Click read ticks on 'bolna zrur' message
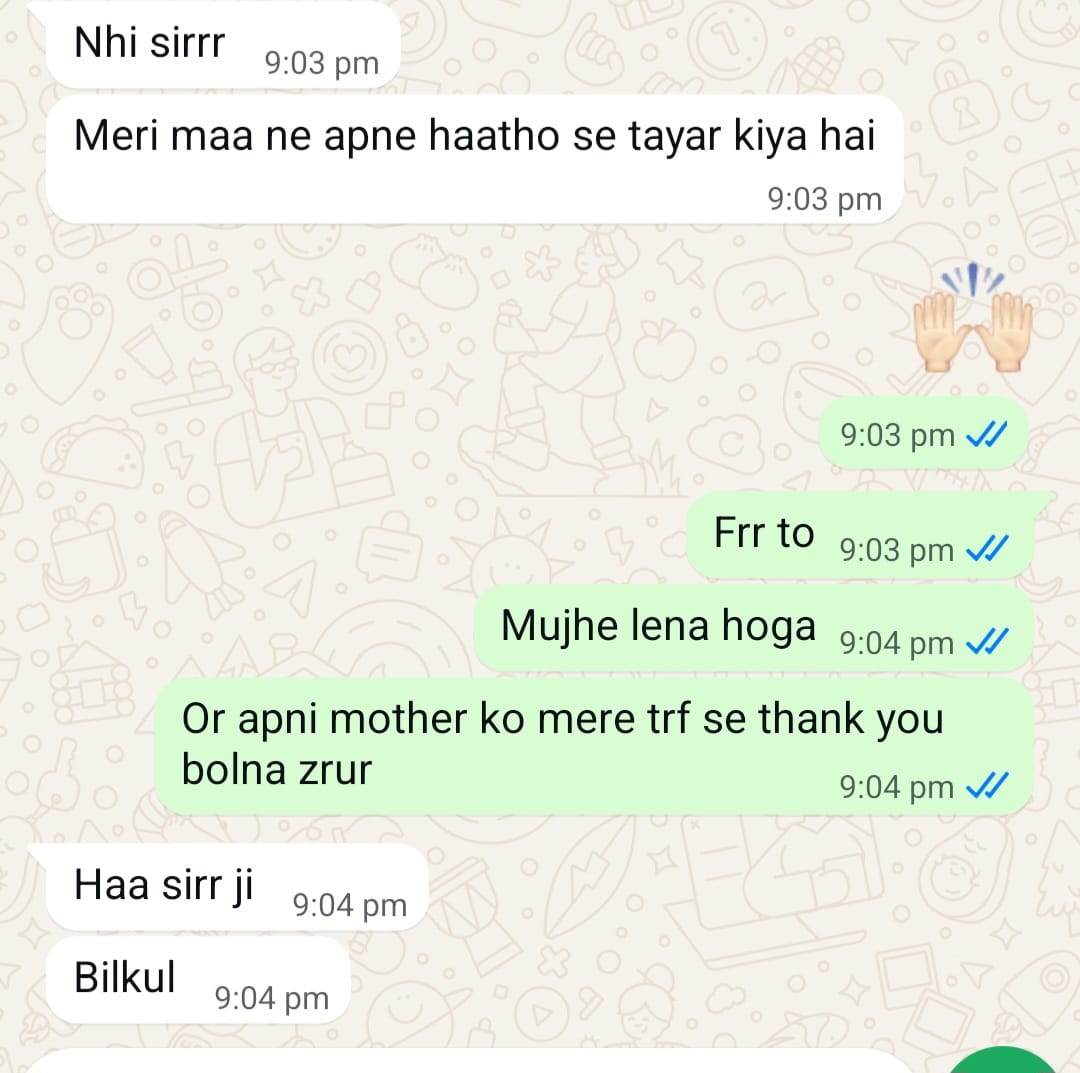 pyautogui.click(x=987, y=785)
